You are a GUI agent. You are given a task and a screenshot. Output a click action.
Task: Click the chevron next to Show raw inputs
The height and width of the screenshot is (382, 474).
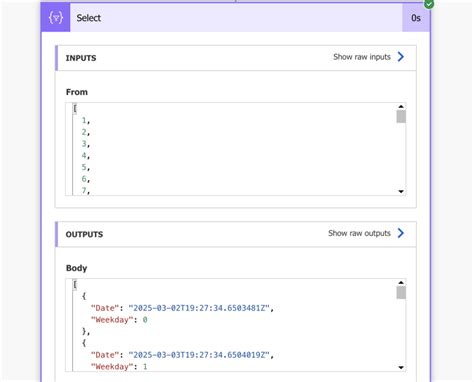[401, 57]
